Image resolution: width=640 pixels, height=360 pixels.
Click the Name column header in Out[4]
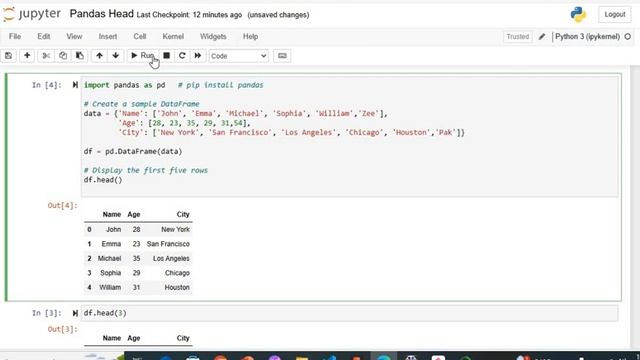coord(111,215)
